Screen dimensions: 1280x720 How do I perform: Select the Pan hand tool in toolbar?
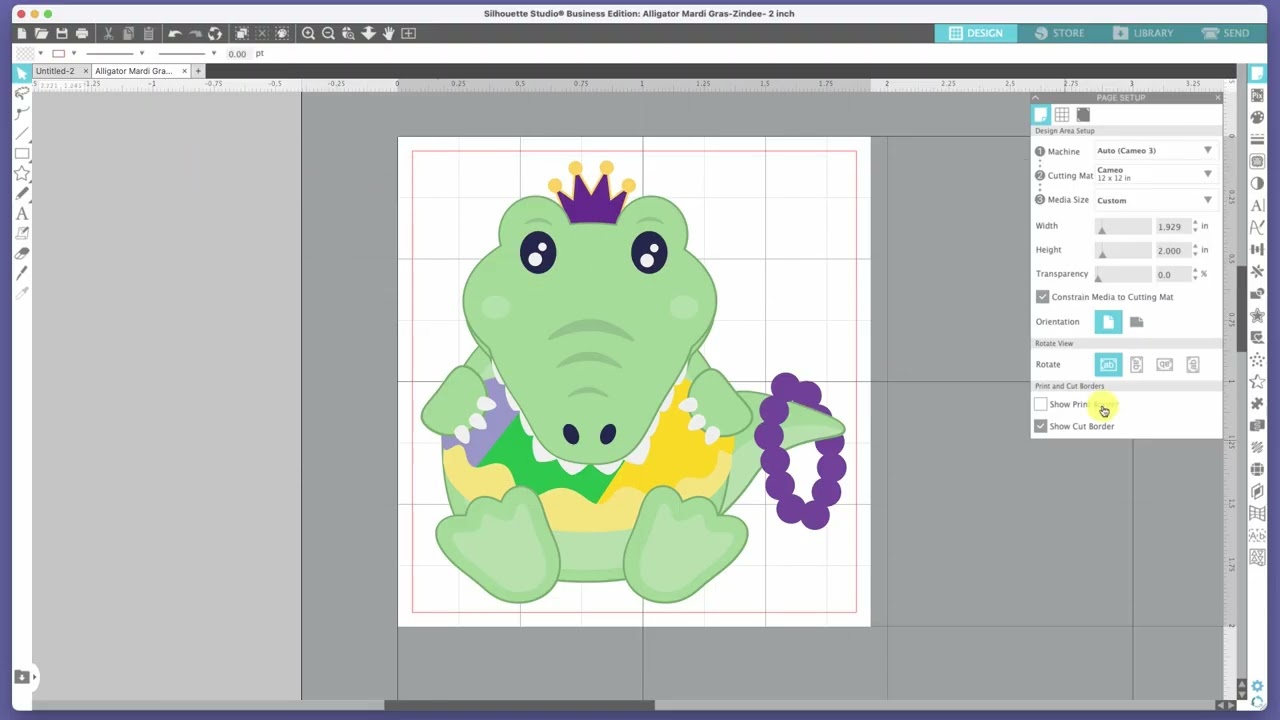pyautogui.click(x=388, y=33)
